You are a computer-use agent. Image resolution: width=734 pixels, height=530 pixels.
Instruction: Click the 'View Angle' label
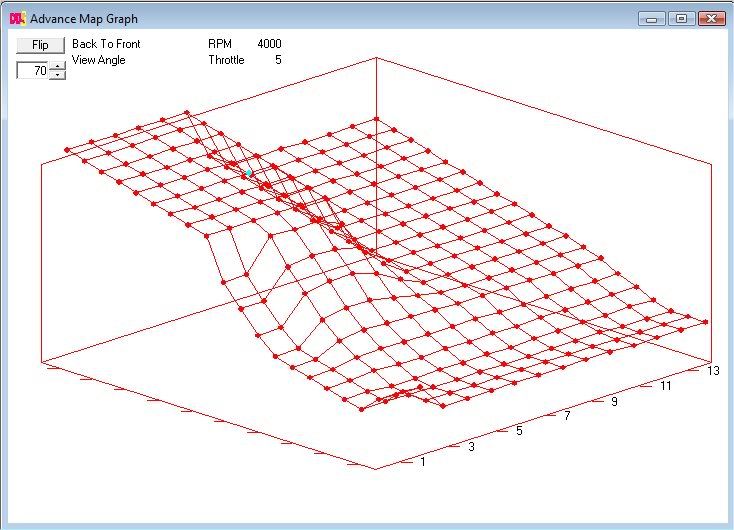(99, 60)
